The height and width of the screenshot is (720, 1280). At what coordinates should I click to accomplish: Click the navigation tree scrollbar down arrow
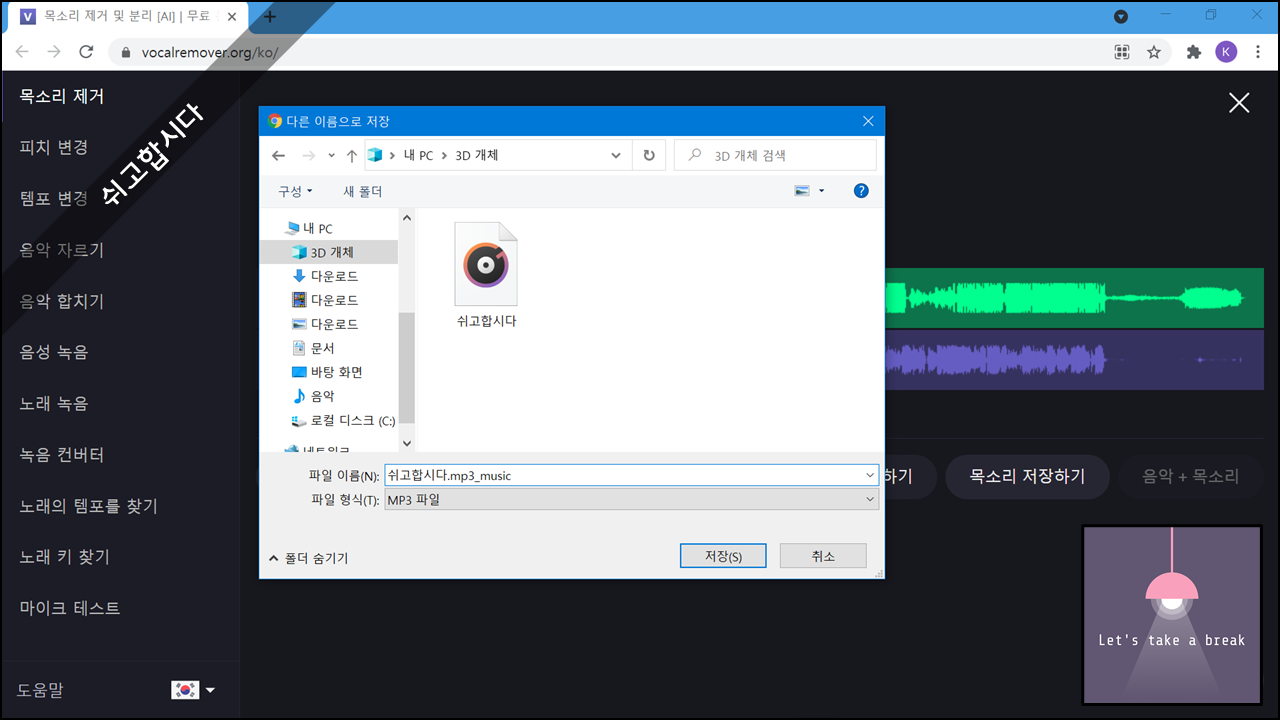coord(406,442)
